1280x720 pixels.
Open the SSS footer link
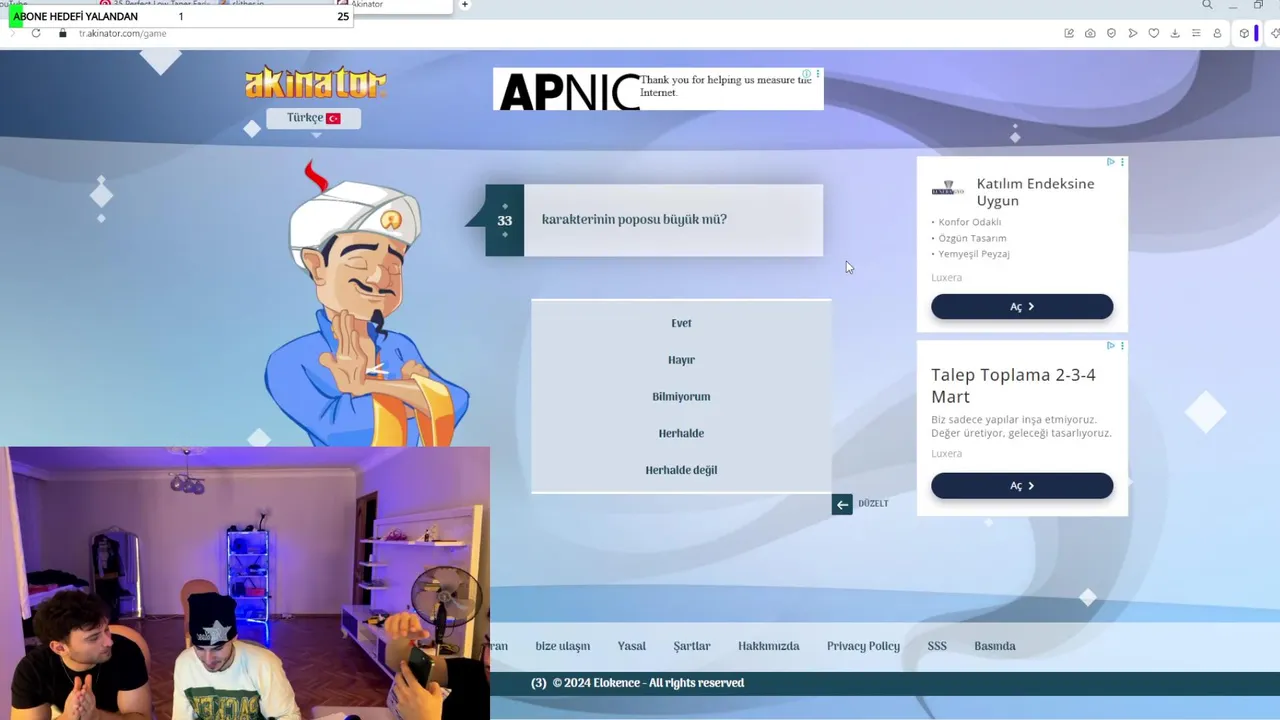[x=937, y=646]
